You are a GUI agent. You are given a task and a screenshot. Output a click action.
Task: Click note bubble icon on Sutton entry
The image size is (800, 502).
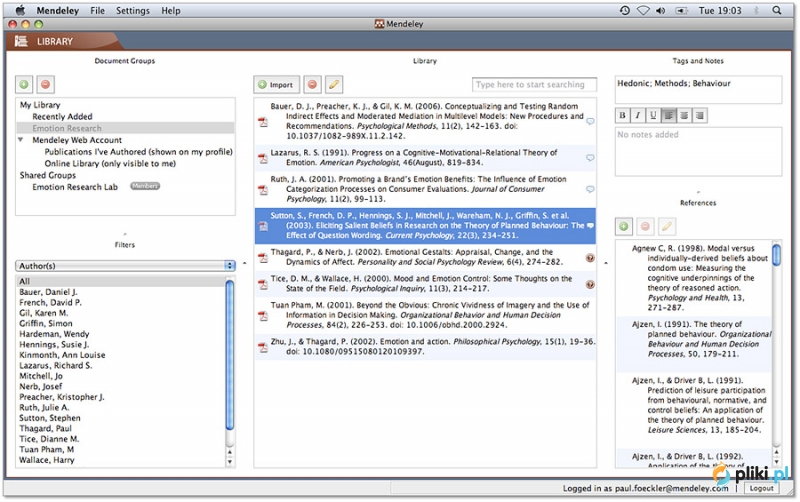[x=590, y=225]
